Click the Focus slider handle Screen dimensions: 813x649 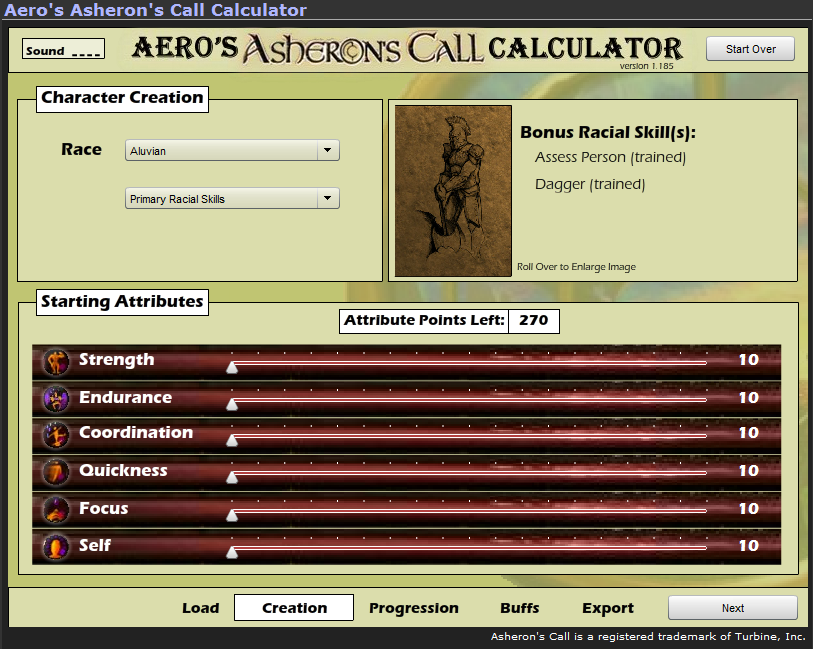[232, 515]
